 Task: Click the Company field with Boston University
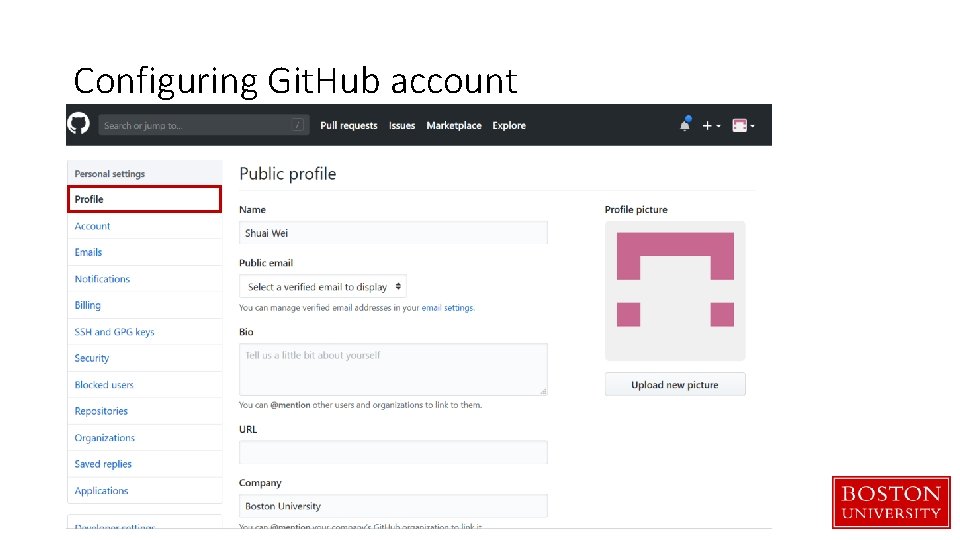tap(393, 506)
